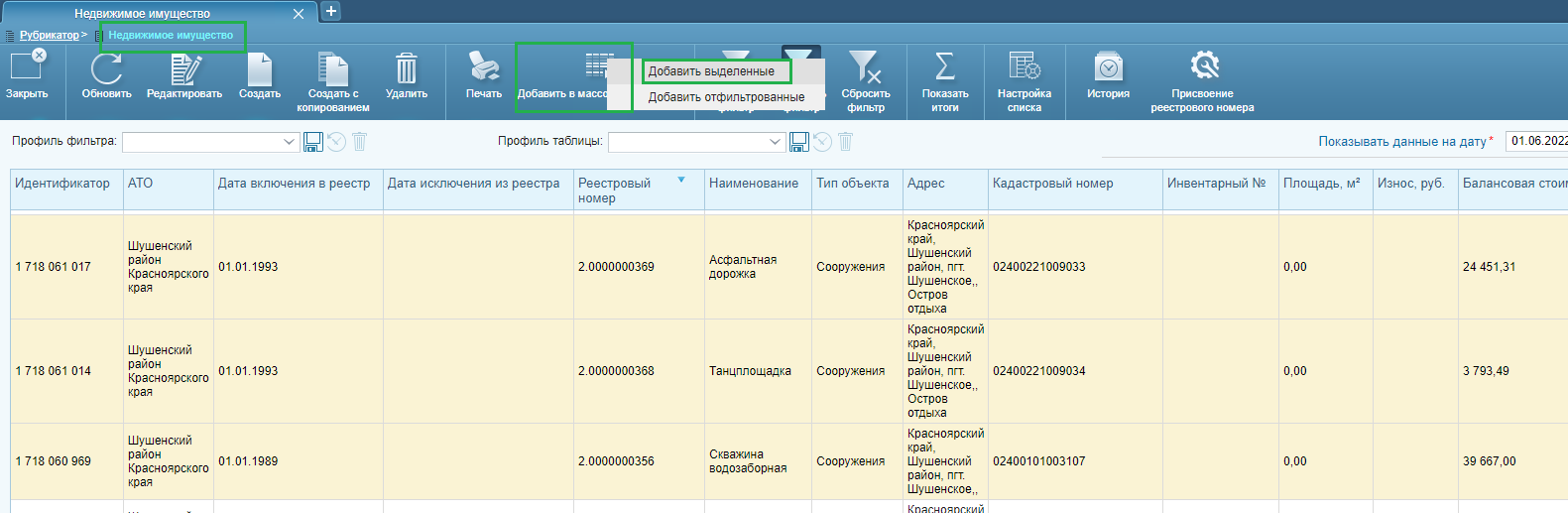Click balance value 24 451,31

[x=1489, y=267]
